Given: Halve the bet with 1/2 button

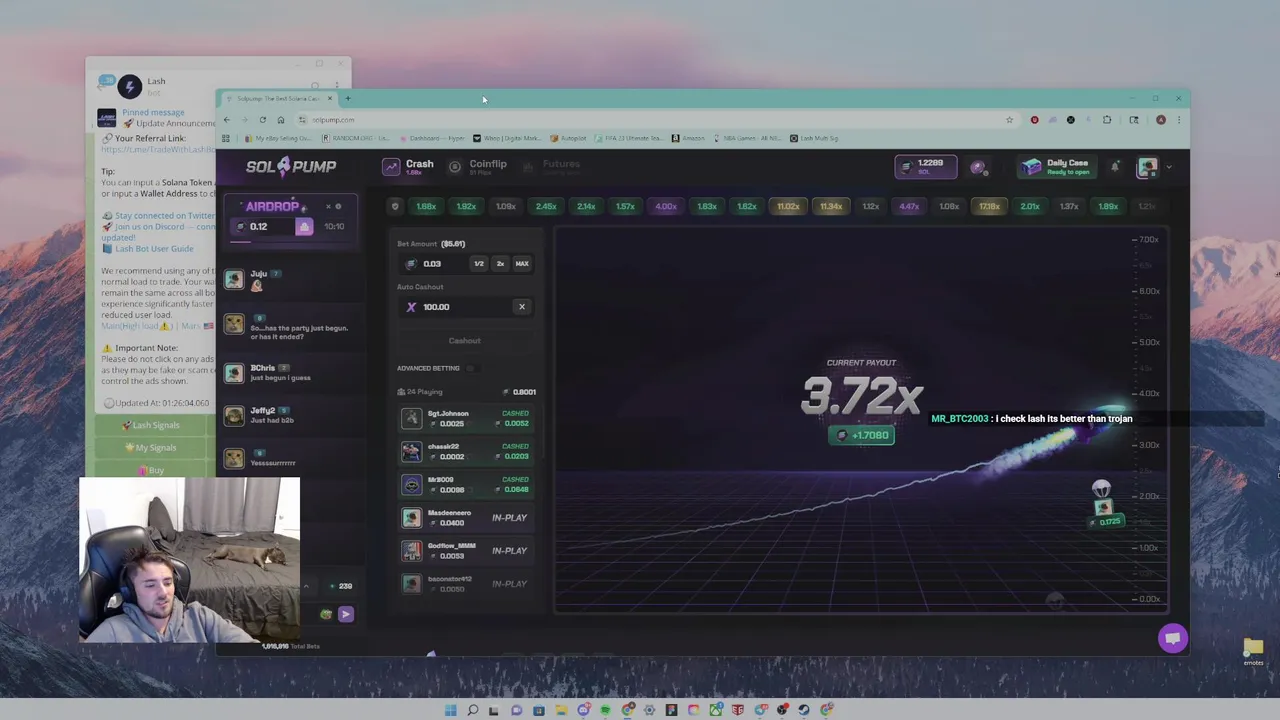Looking at the screenshot, I should (x=479, y=264).
